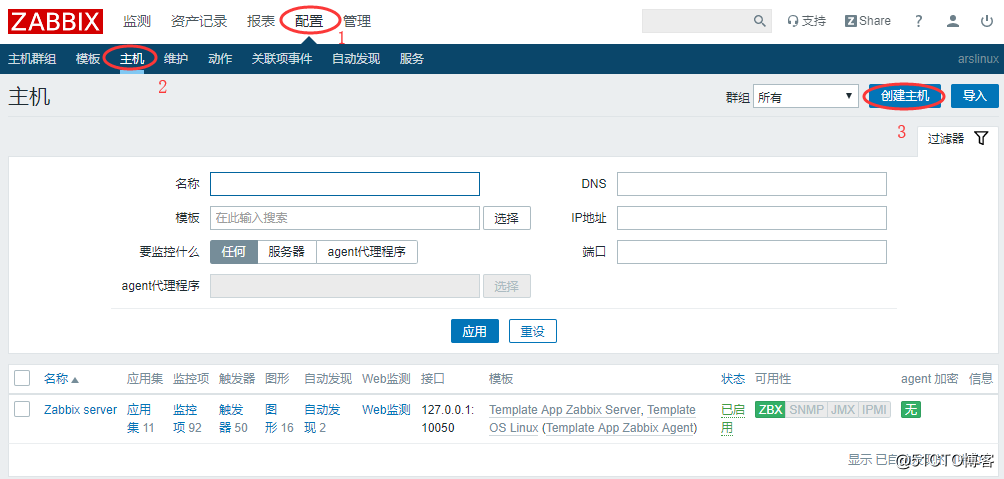Viewport: 1004px width, 479px height.
Task: Sort by 状态 column header
Action: 733,378
